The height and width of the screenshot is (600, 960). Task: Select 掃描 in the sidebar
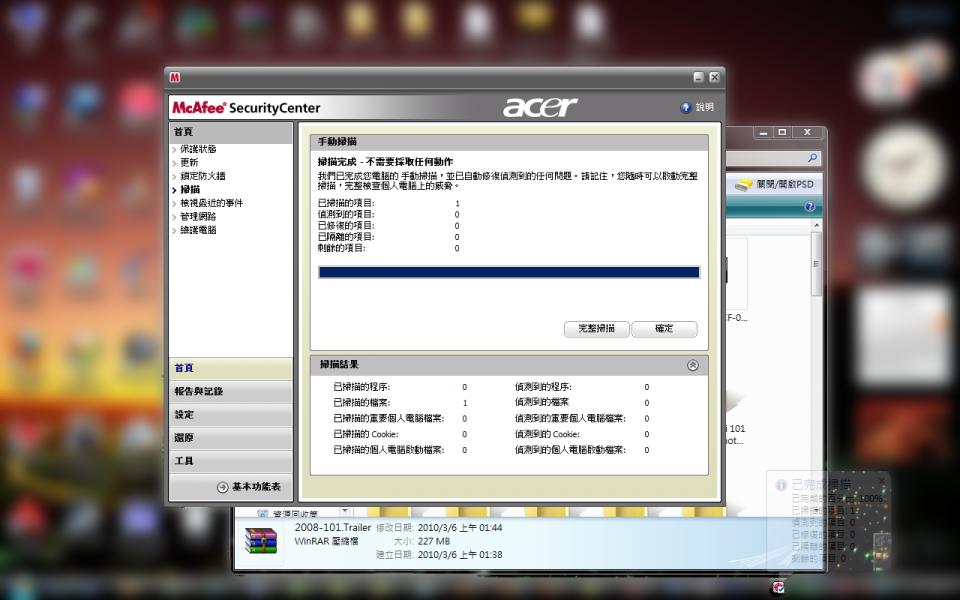pyautogui.click(x=190, y=189)
